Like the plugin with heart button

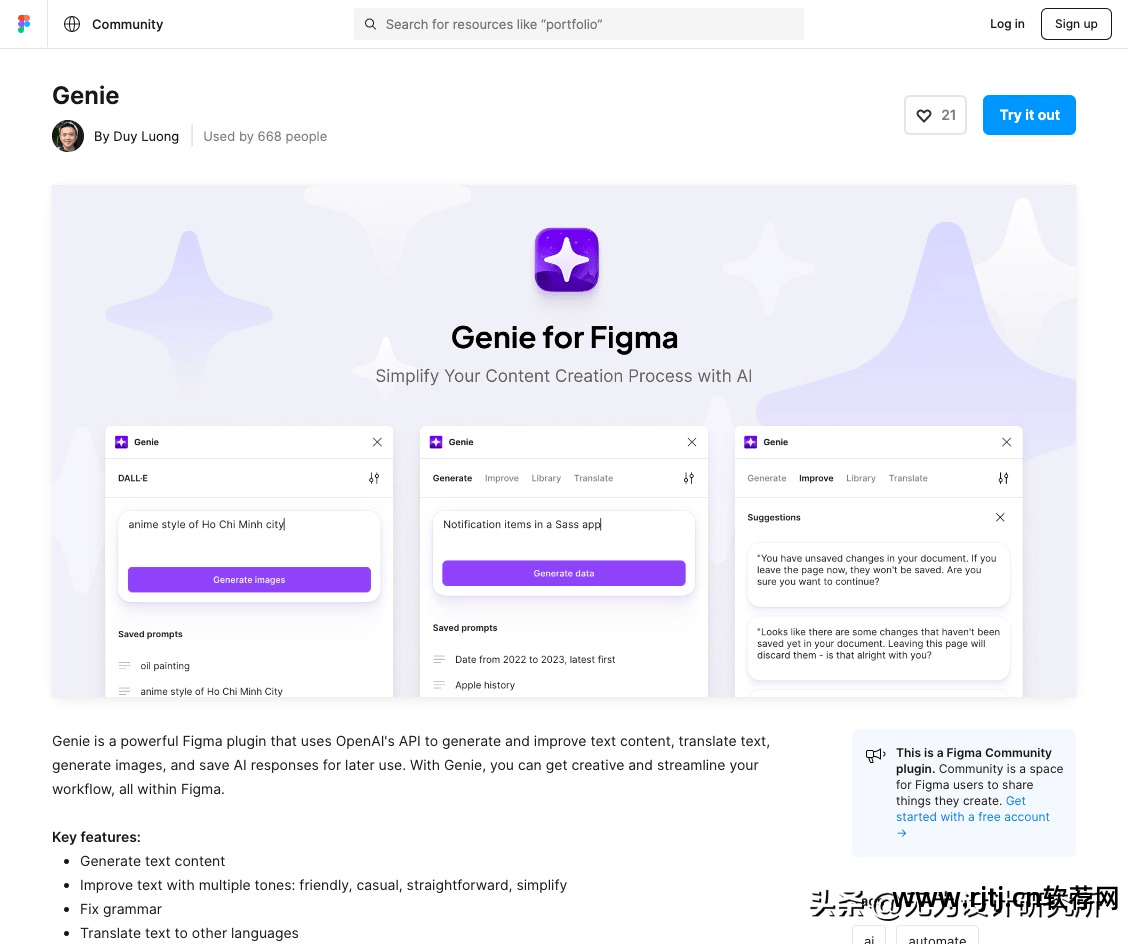(935, 115)
